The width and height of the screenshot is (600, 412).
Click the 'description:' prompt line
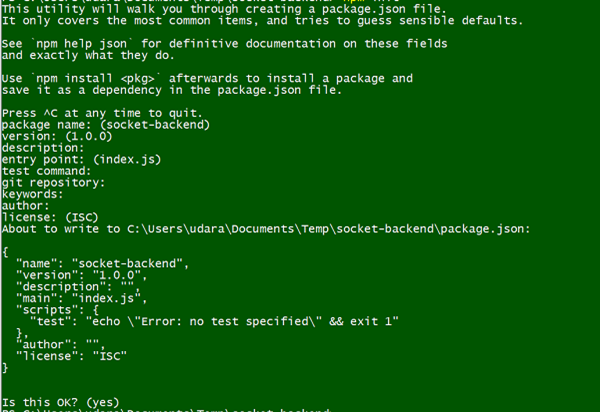[x=43, y=148]
